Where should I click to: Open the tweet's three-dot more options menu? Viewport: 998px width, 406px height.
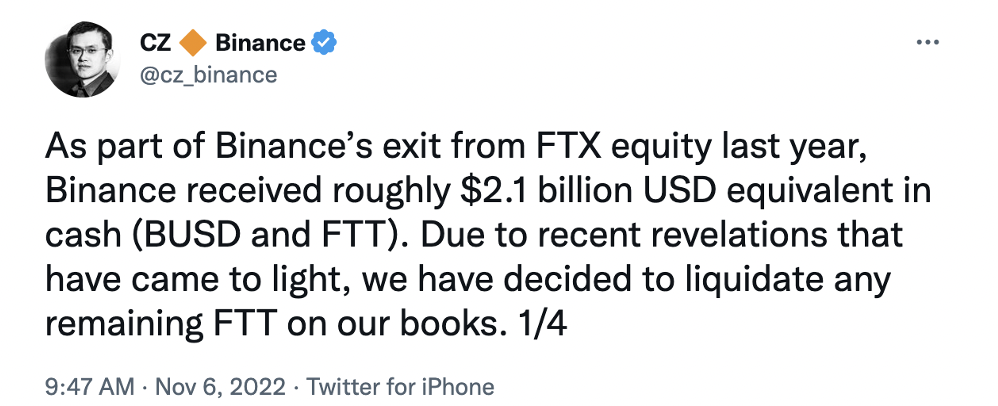coord(927,43)
